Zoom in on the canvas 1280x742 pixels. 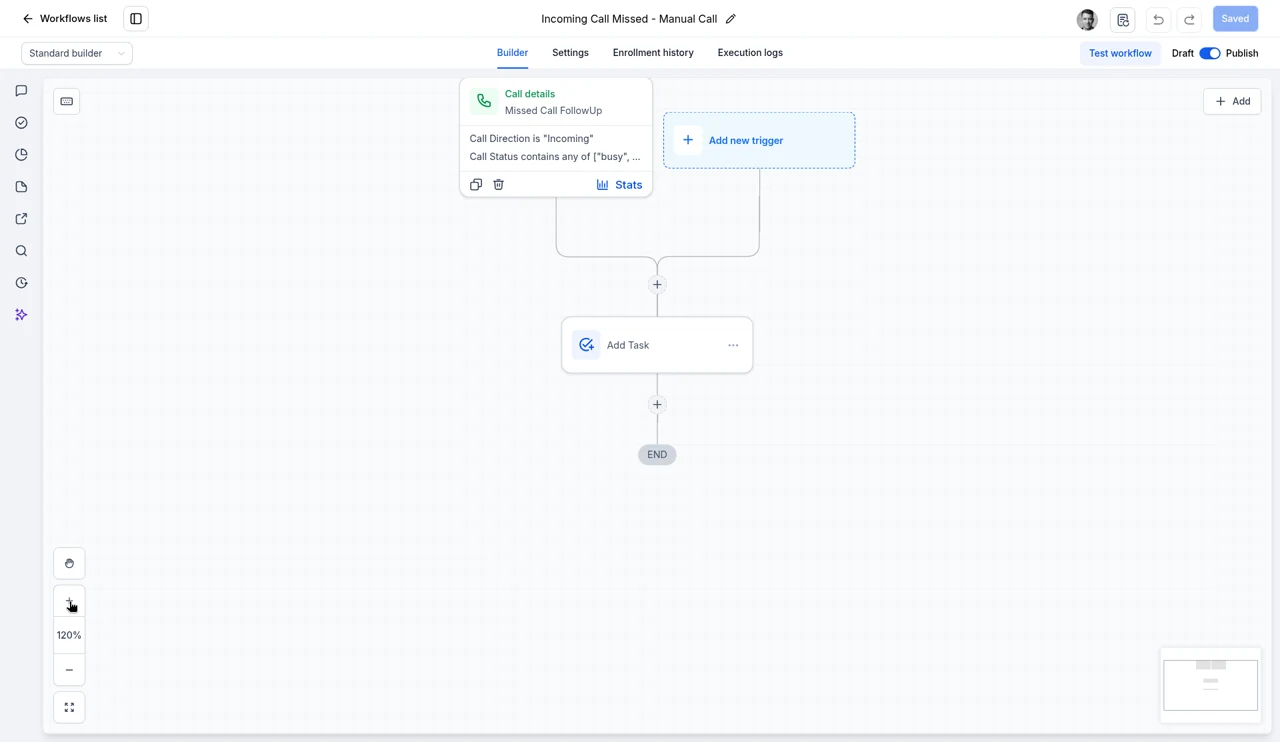tap(69, 602)
